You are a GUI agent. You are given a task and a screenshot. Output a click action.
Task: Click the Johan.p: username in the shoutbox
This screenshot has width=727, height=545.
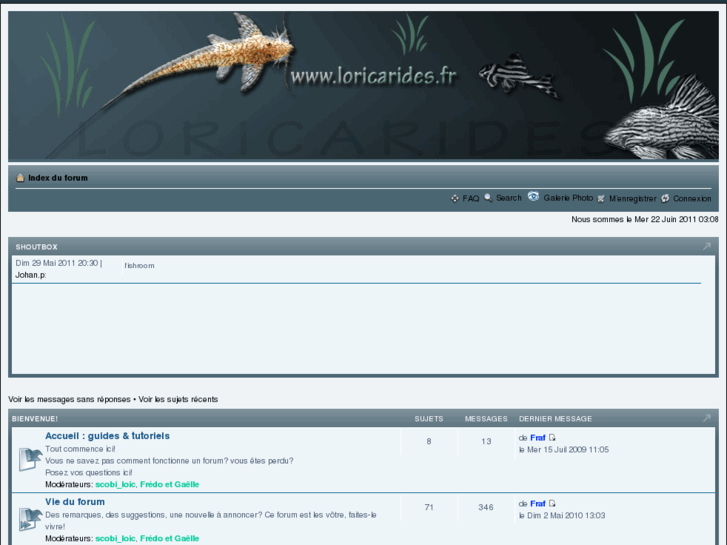(x=31, y=275)
